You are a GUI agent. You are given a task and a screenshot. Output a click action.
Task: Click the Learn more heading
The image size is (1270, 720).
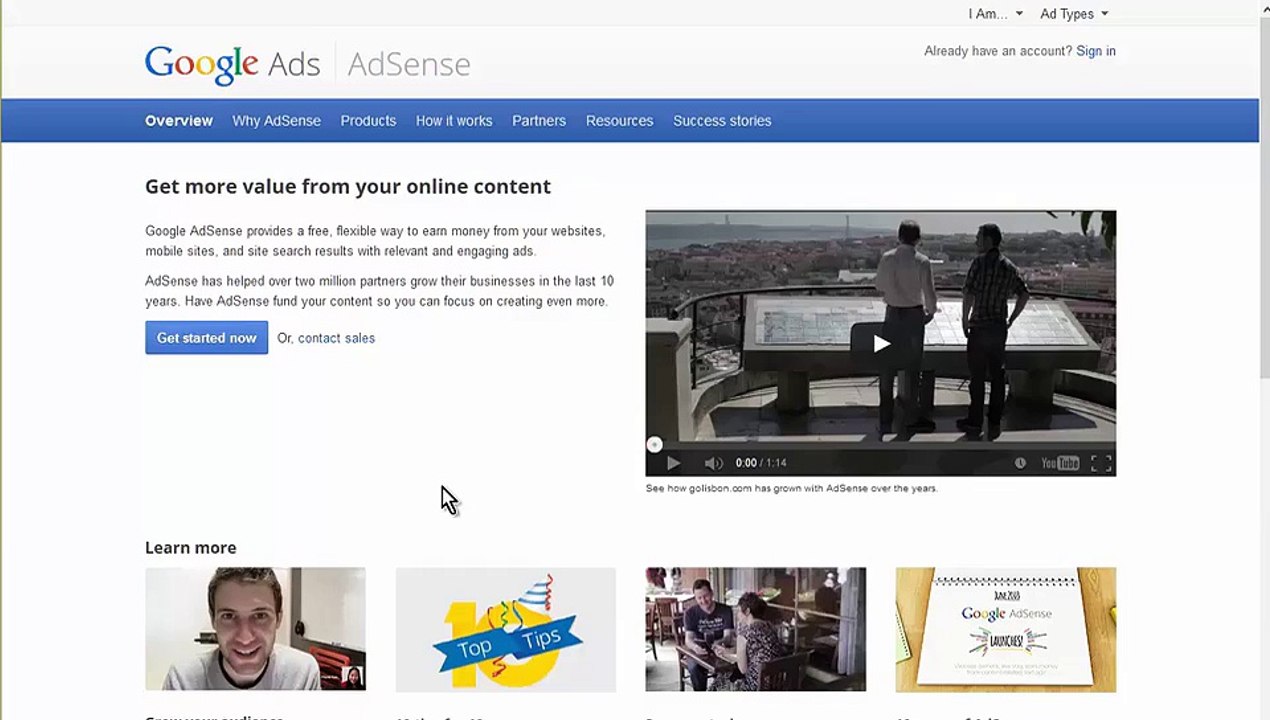click(x=191, y=548)
